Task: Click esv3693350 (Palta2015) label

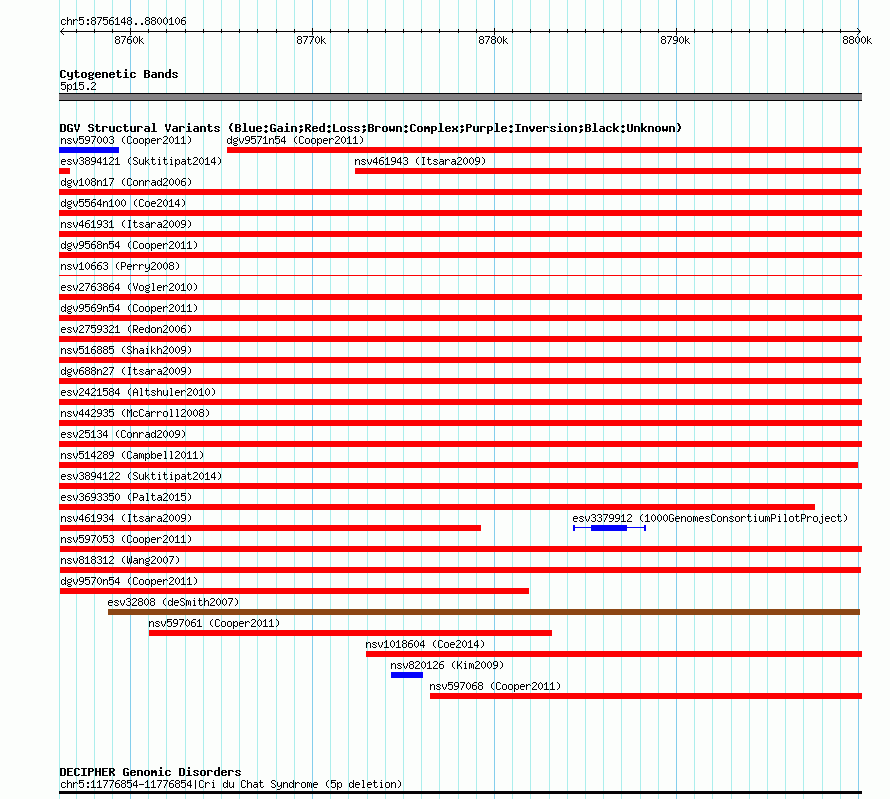Action: pos(126,497)
